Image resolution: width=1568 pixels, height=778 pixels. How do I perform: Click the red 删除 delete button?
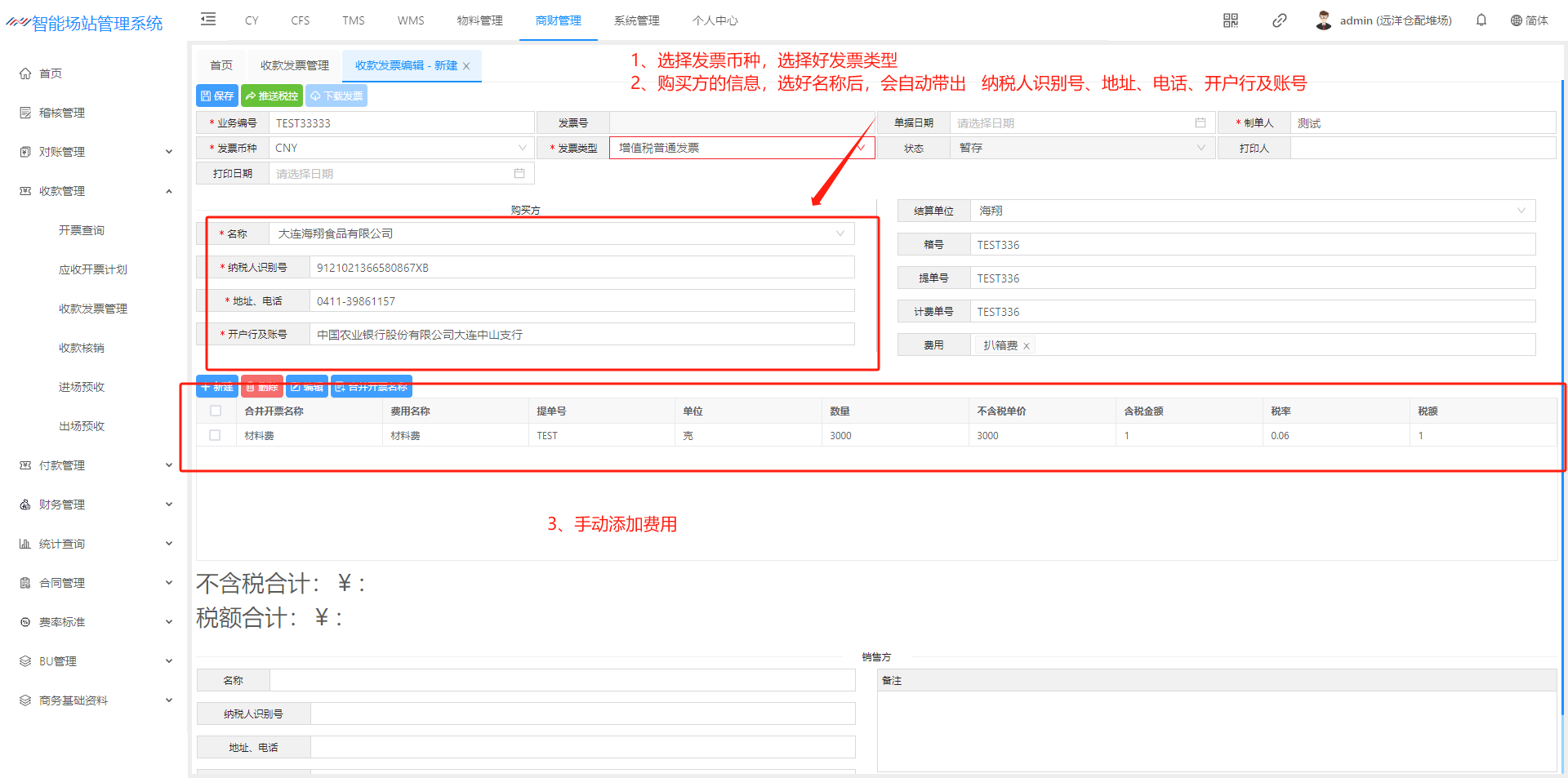[x=261, y=387]
